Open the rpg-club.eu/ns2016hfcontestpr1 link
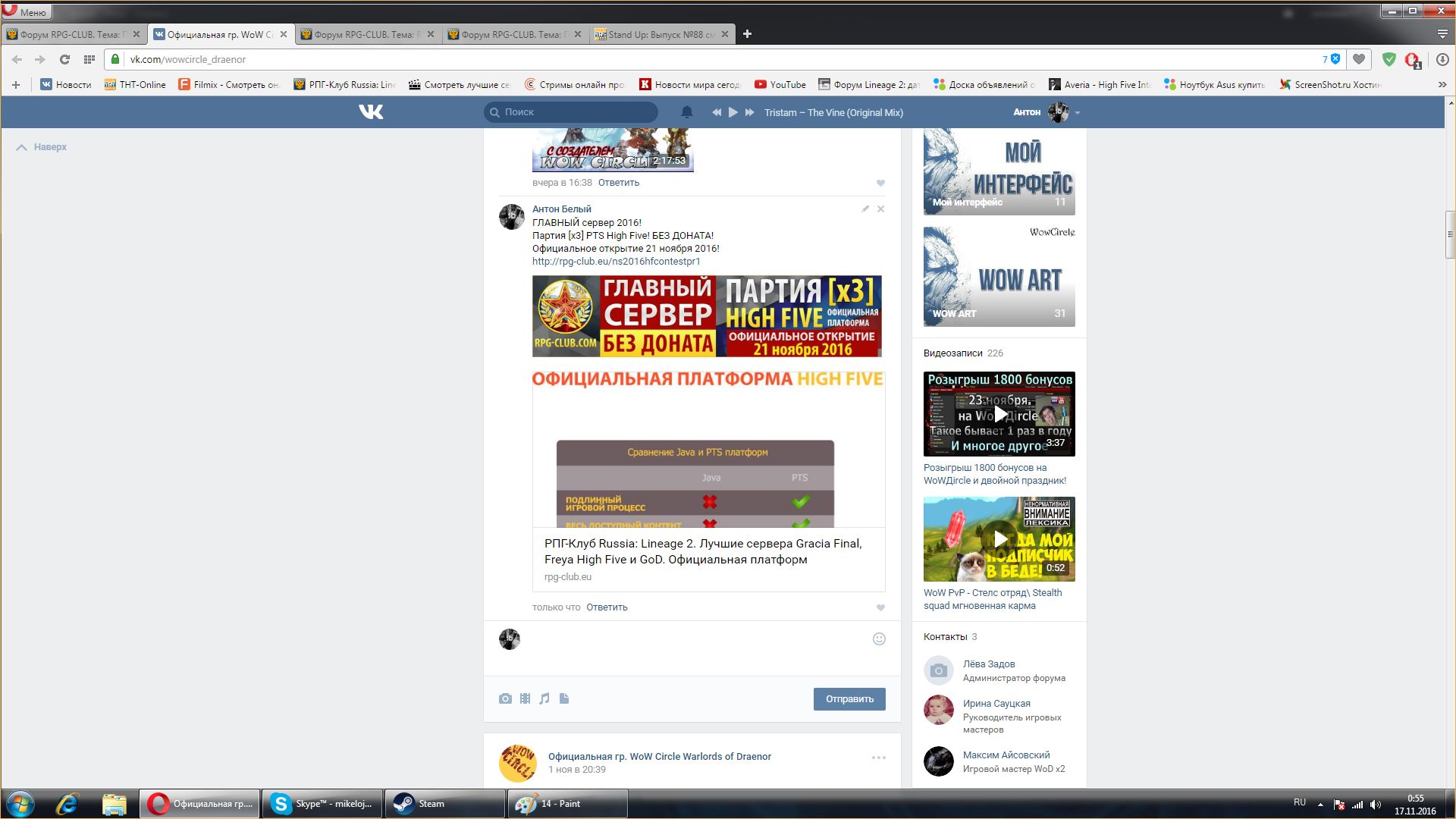The image size is (1456, 819). [x=616, y=262]
